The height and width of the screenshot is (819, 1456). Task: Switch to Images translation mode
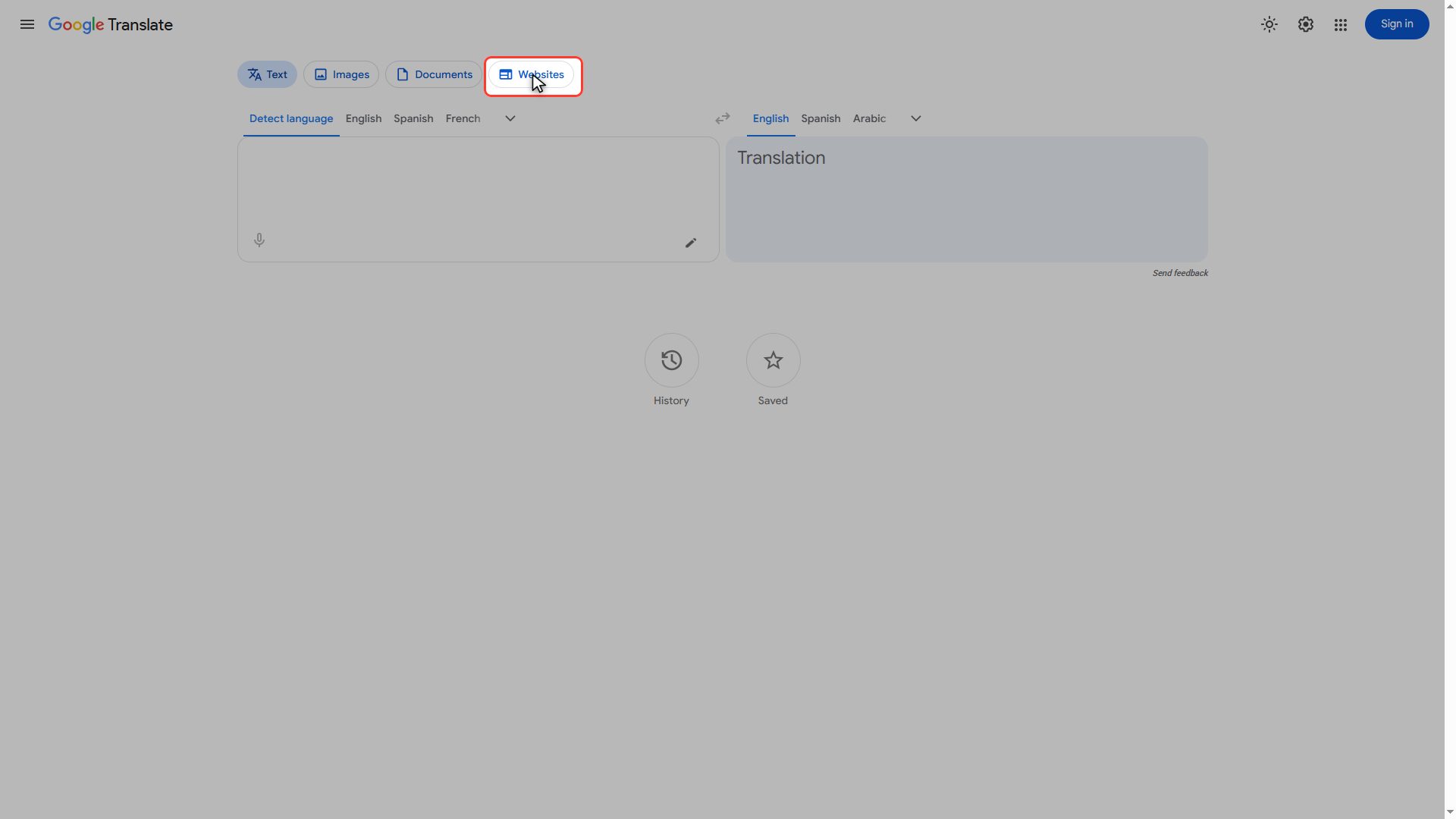[341, 74]
